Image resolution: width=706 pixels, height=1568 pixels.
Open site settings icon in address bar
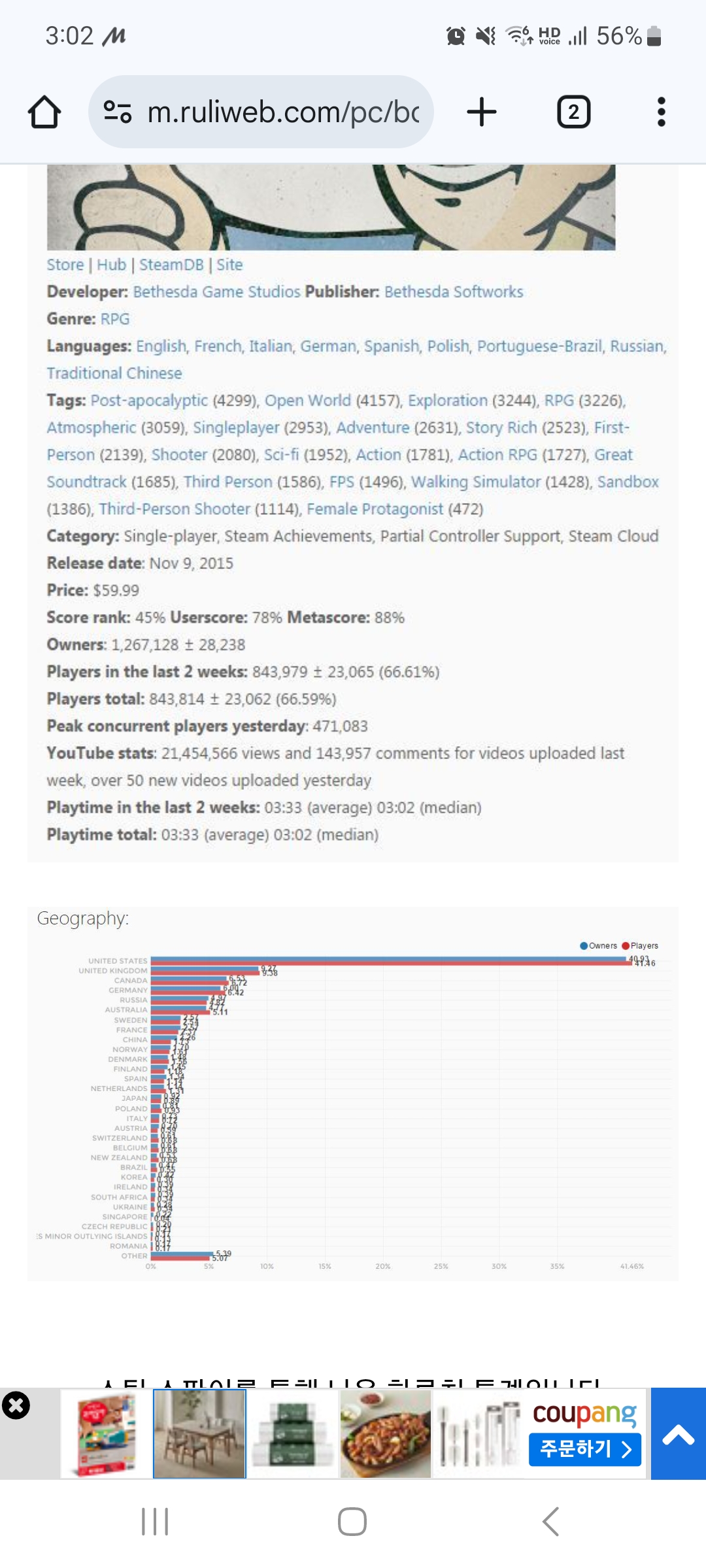tap(118, 112)
